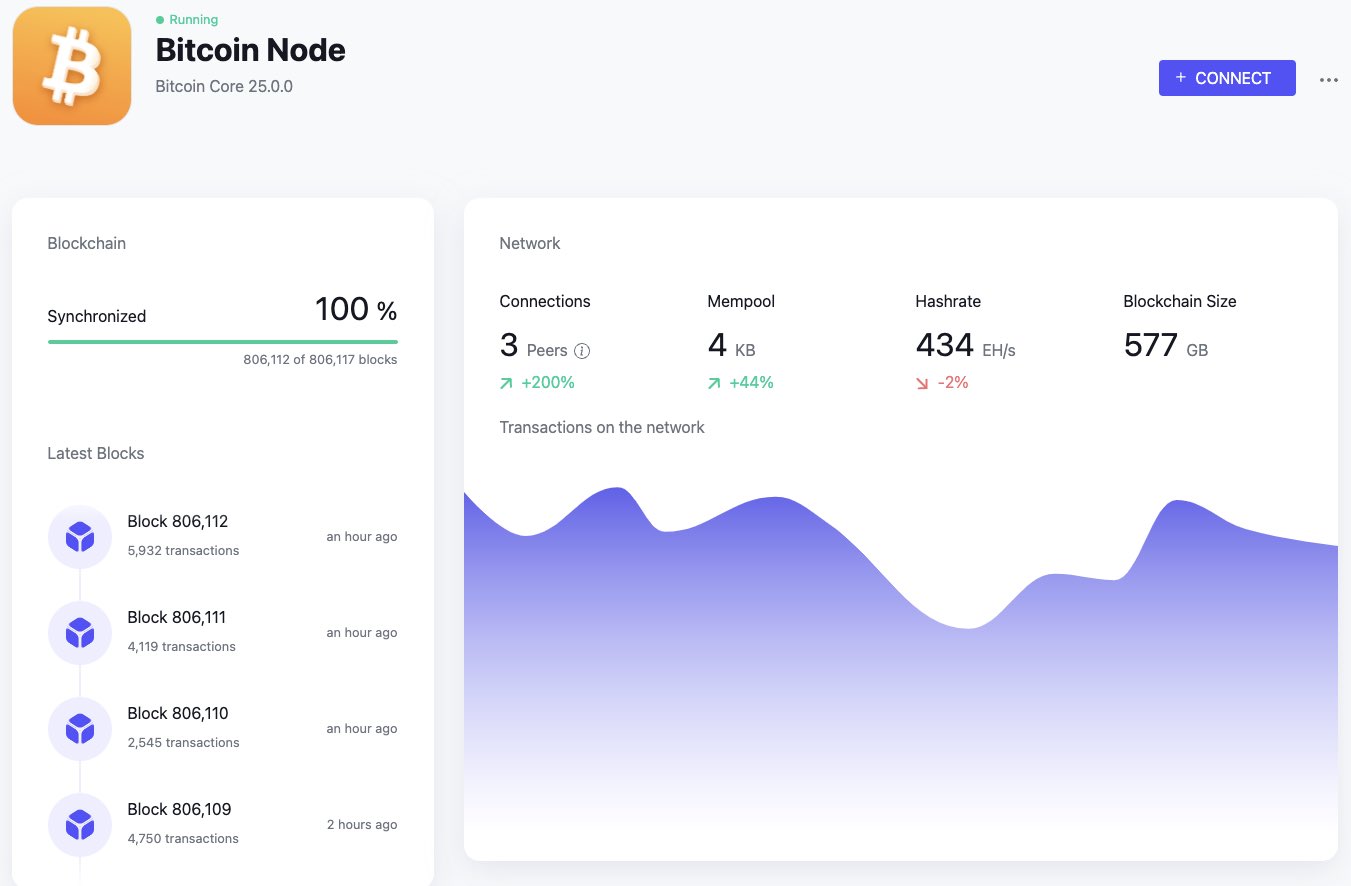The width and height of the screenshot is (1351, 886).
Task: Click the Transactions on the network area chart
Action: (900, 672)
